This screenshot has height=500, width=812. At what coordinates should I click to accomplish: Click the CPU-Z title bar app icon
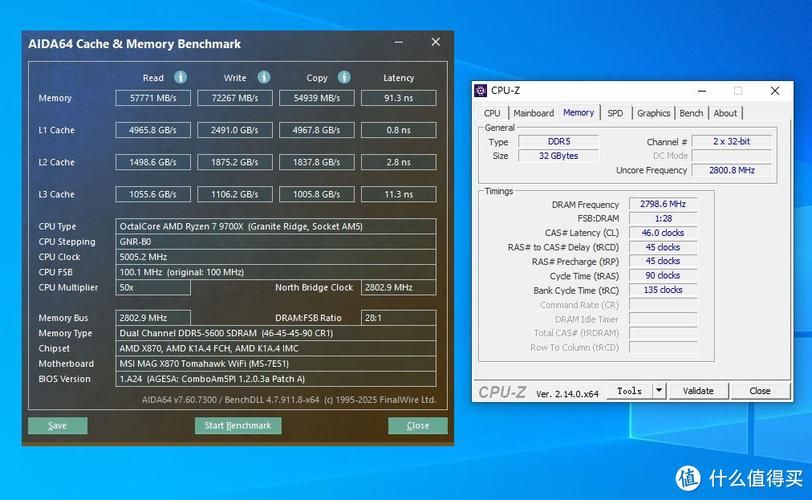click(481, 90)
